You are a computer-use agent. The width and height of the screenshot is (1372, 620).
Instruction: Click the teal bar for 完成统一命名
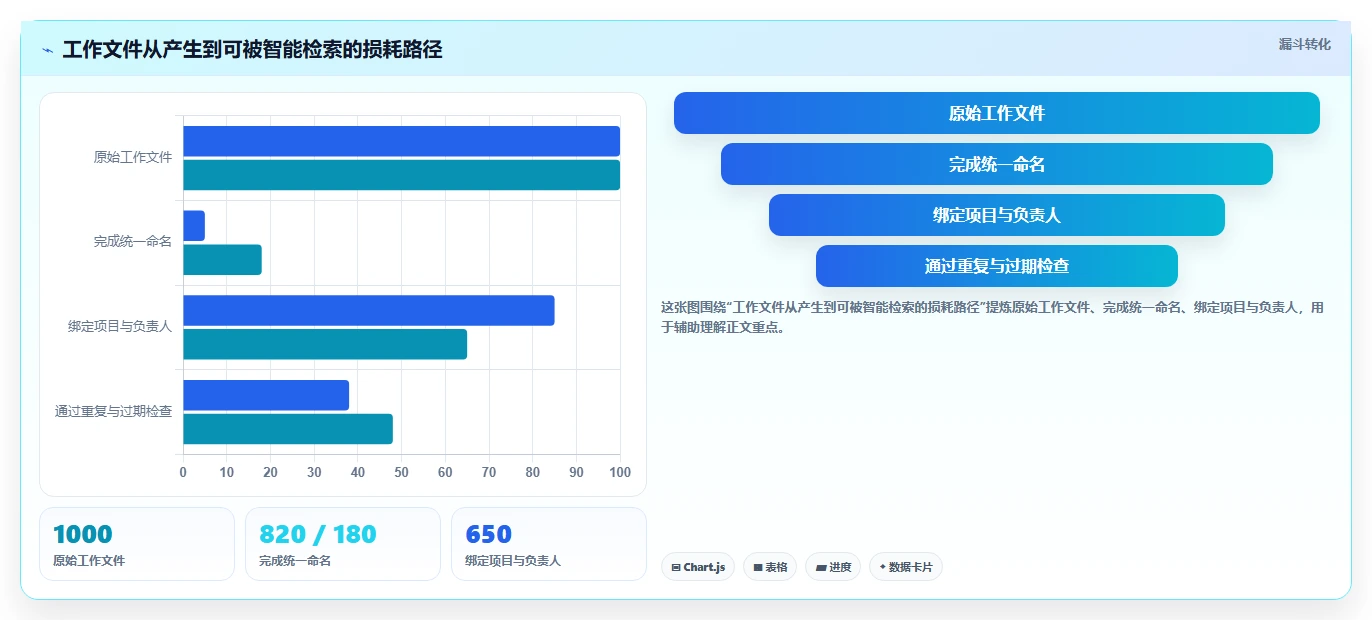click(x=222, y=260)
